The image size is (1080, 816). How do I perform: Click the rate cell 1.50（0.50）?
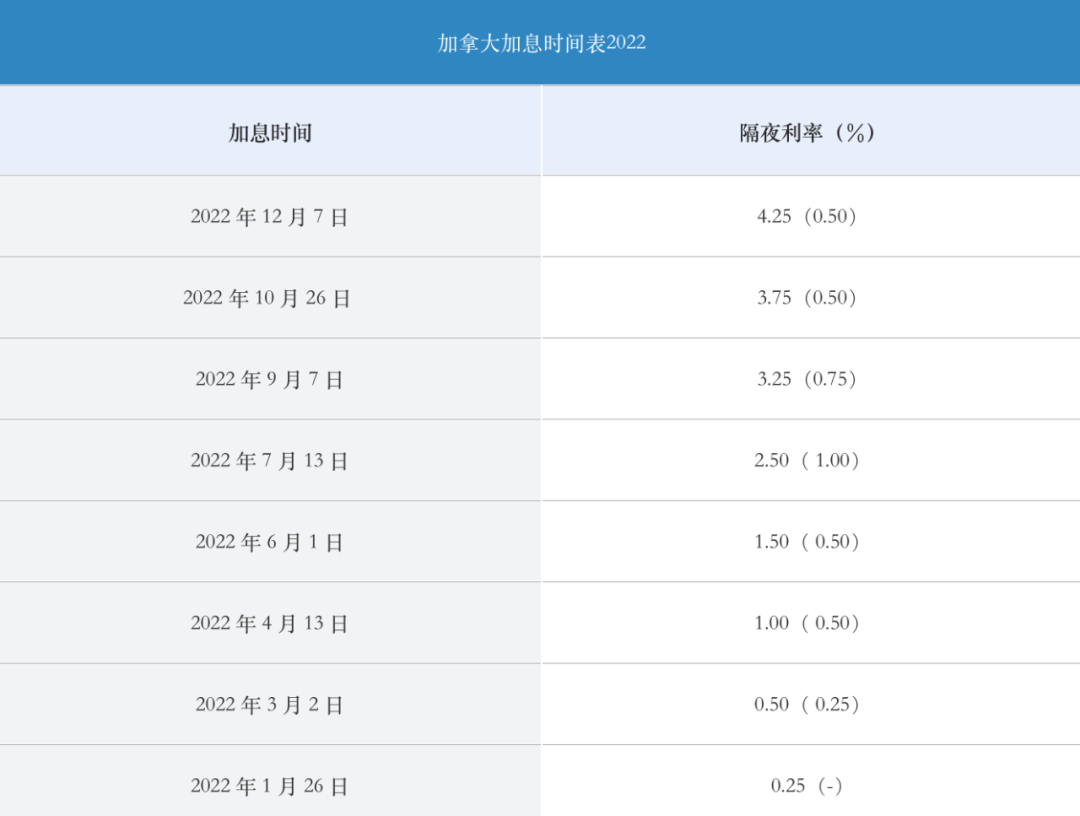click(807, 541)
